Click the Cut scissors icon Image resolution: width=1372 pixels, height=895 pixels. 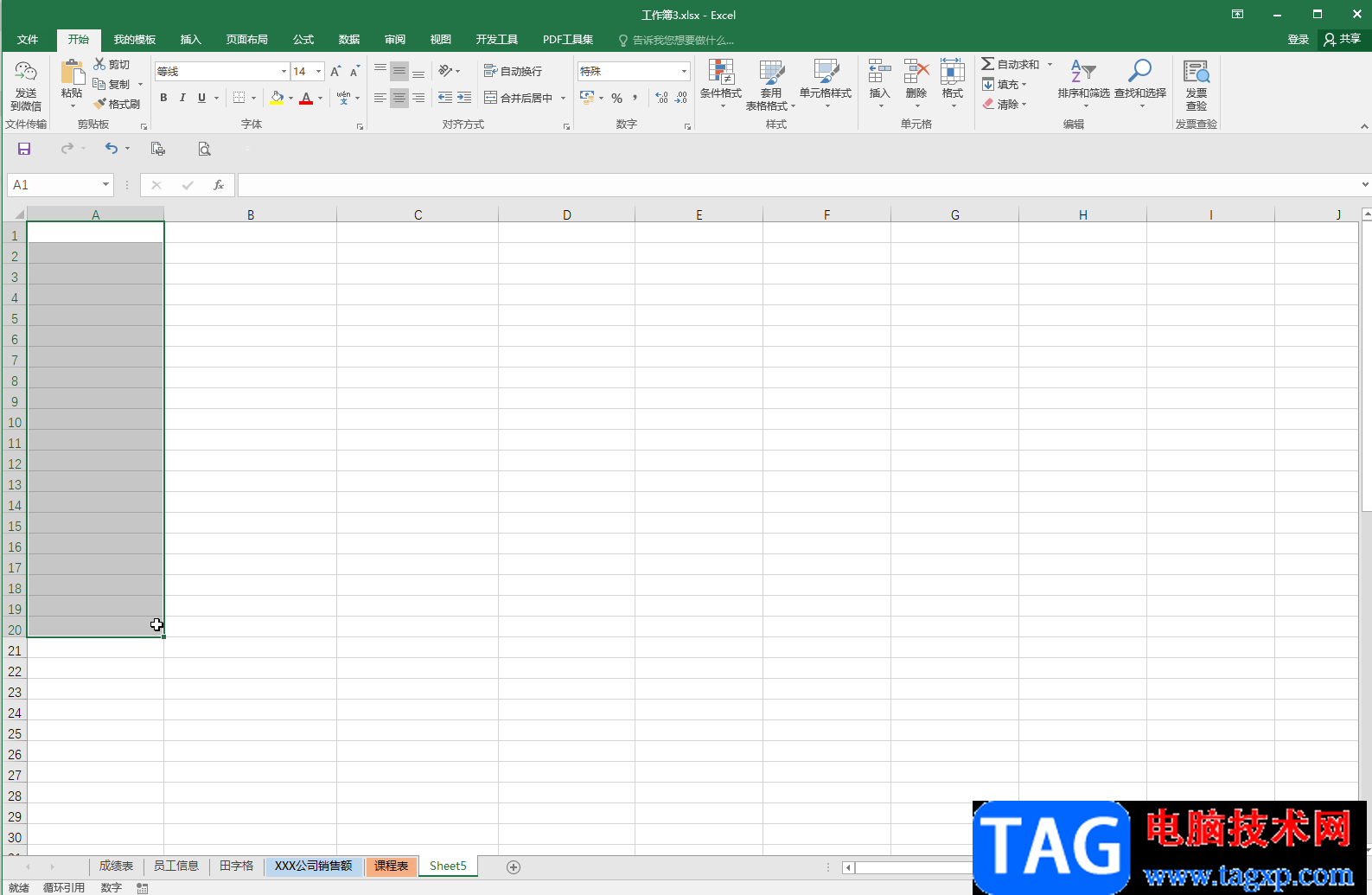(99, 64)
